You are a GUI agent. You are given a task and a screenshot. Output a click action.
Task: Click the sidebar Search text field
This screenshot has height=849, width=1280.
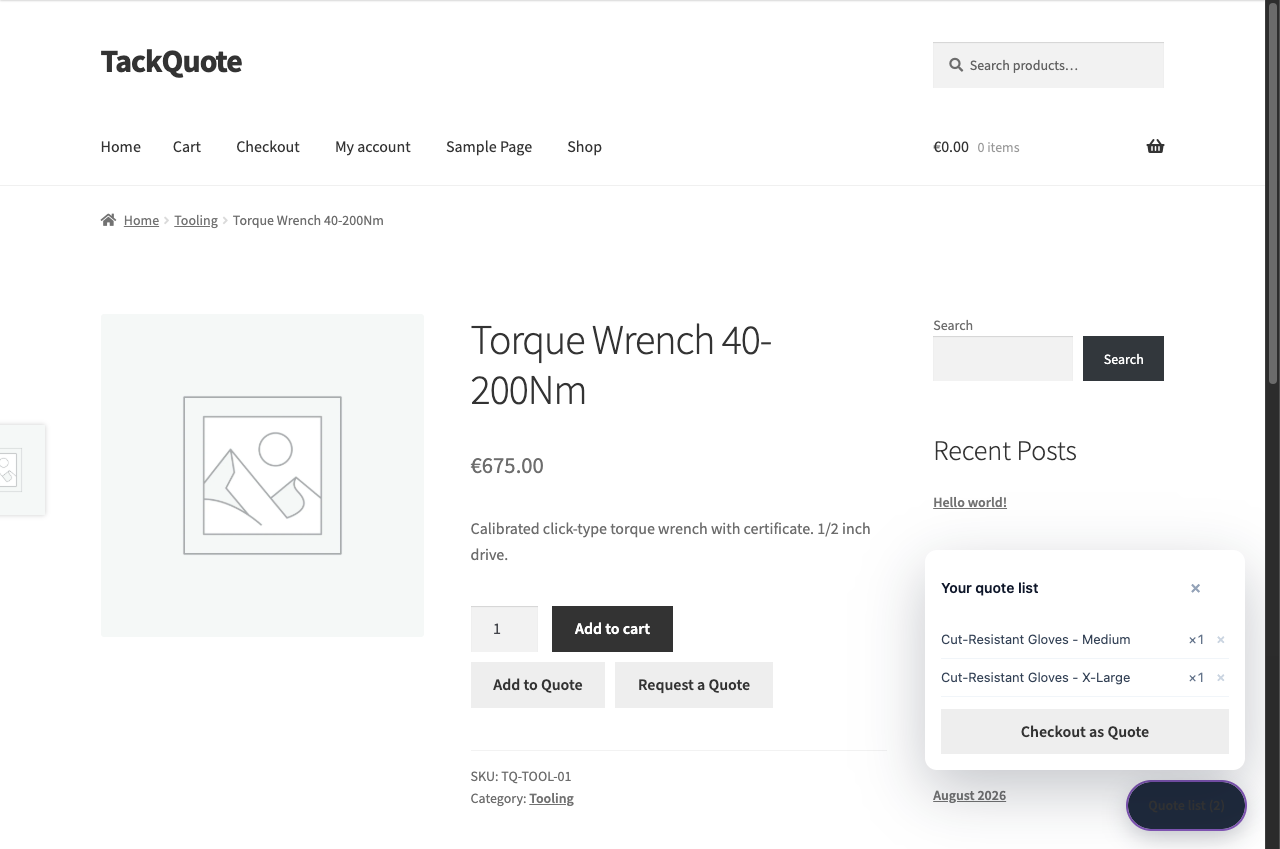(1003, 358)
